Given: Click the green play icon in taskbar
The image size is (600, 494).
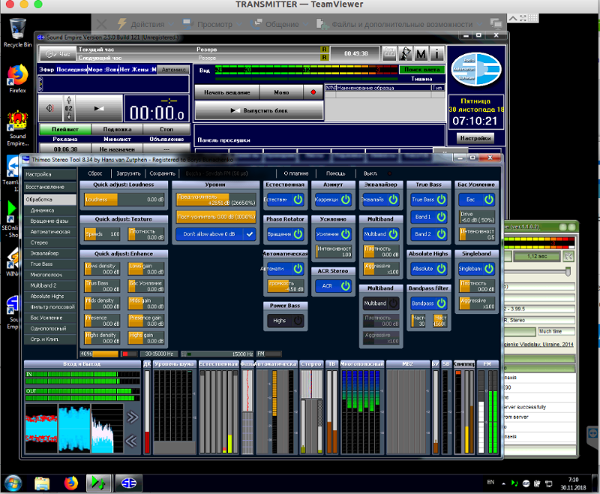Looking at the screenshot, I should 98,483.
